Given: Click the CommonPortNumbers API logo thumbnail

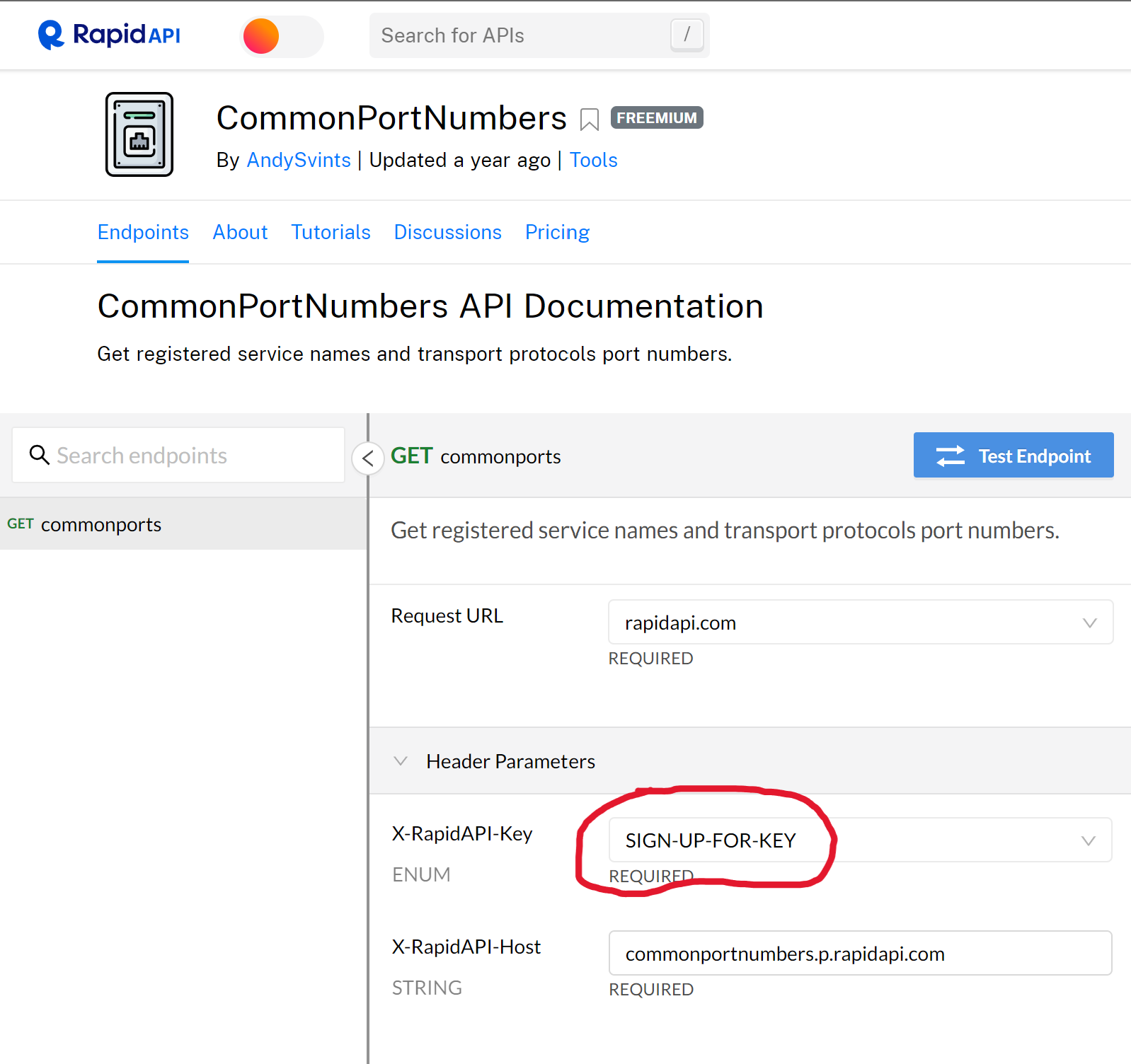Looking at the screenshot, I should [139, 134].
